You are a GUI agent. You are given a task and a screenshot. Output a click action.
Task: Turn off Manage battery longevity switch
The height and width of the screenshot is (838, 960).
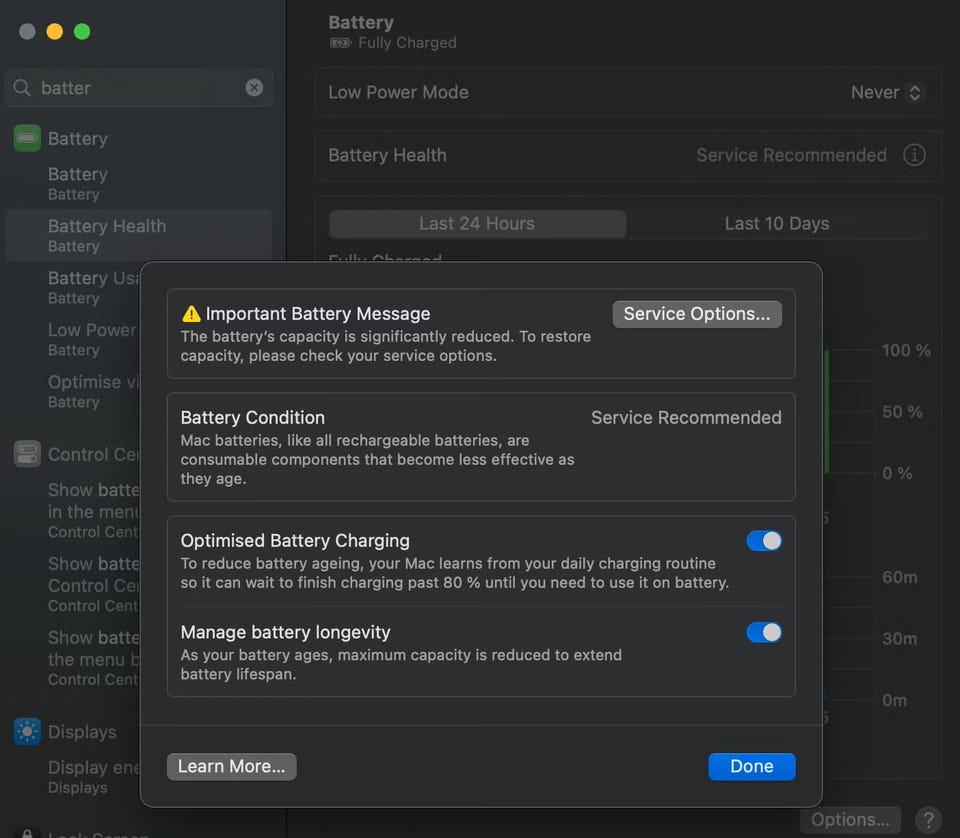764,633
